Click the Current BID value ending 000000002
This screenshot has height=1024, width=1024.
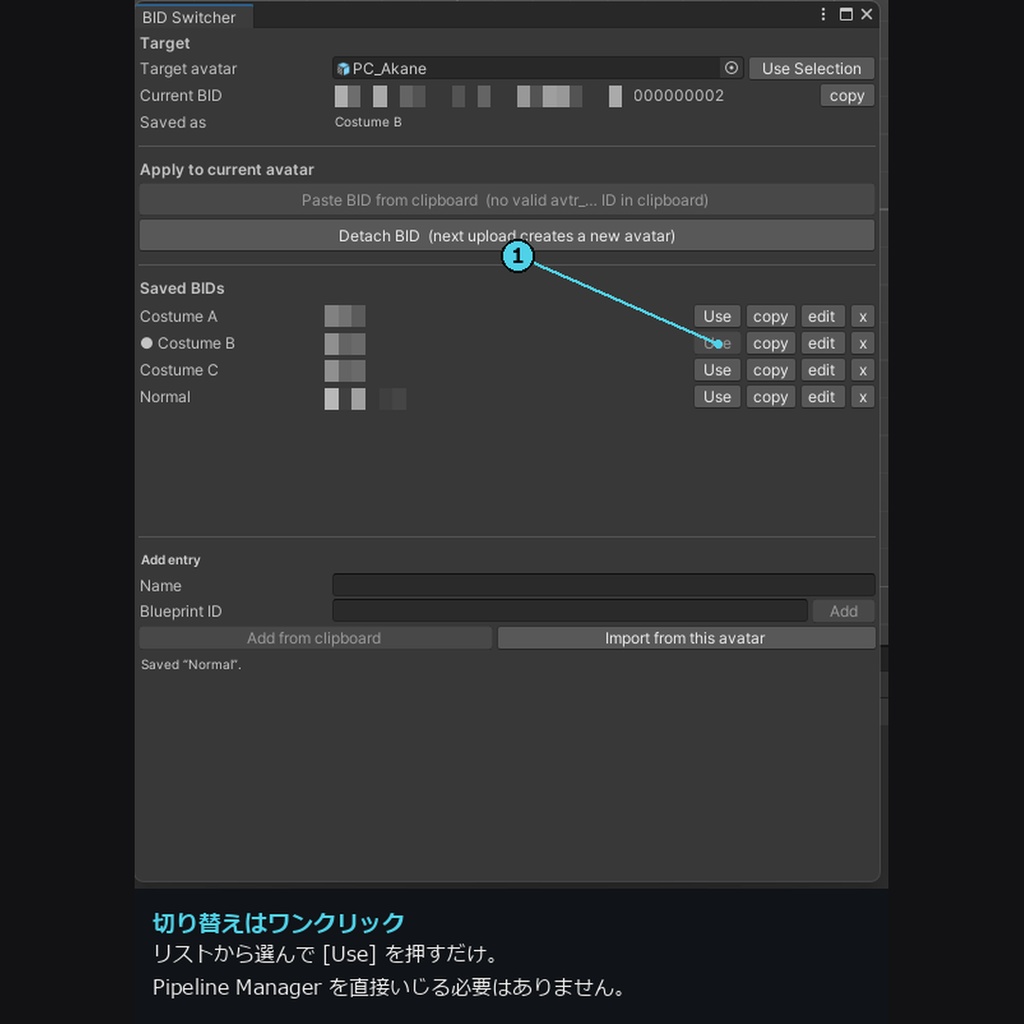(529, 96)
